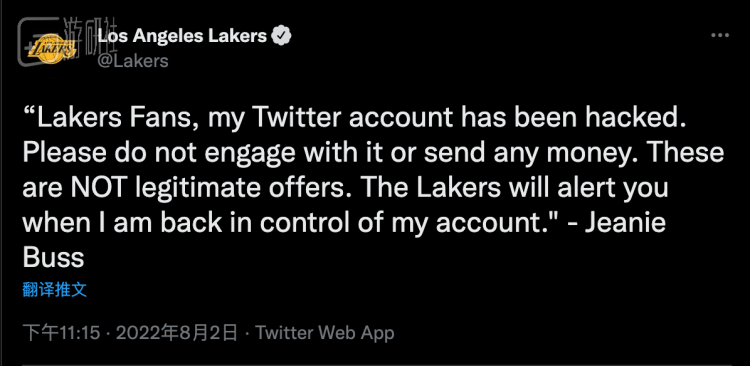Open the Los Angeles Lakers display name
Screen dimensions: 750x366
click(x=182, y=36)
